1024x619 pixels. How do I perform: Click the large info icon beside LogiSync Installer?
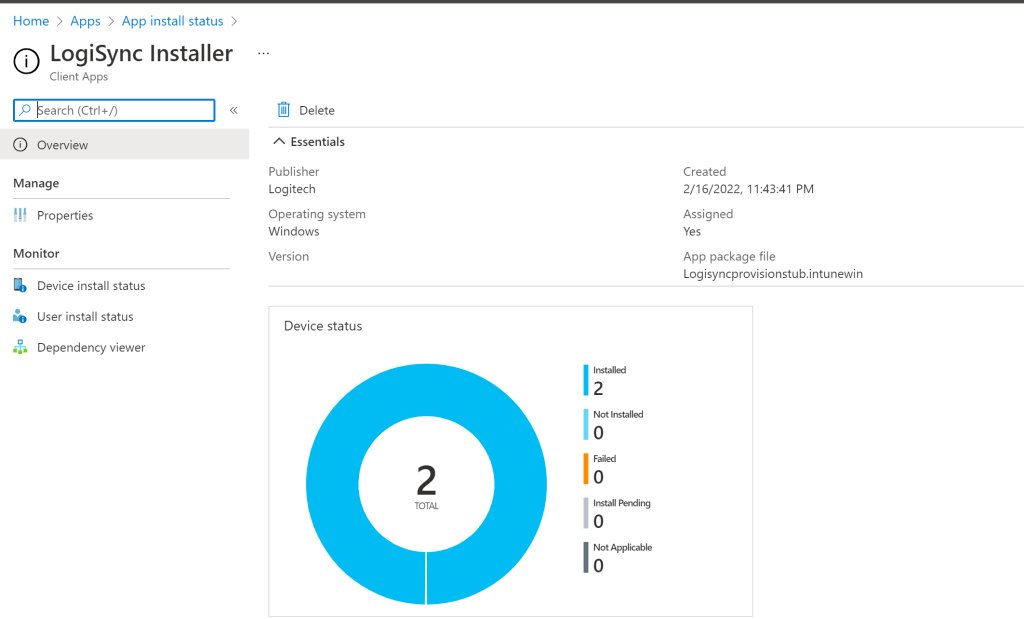tap(27, 60)
